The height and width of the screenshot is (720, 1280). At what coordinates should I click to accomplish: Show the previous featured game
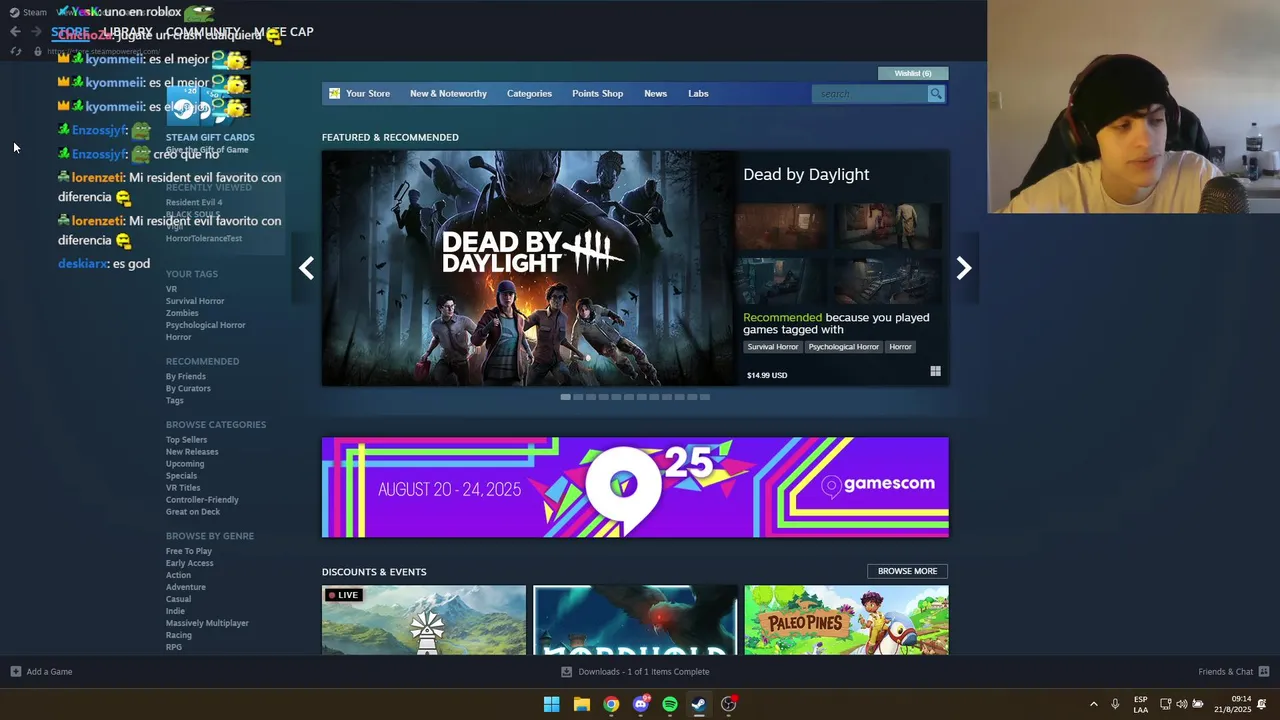pyautogui.click(x=306, y=268)
